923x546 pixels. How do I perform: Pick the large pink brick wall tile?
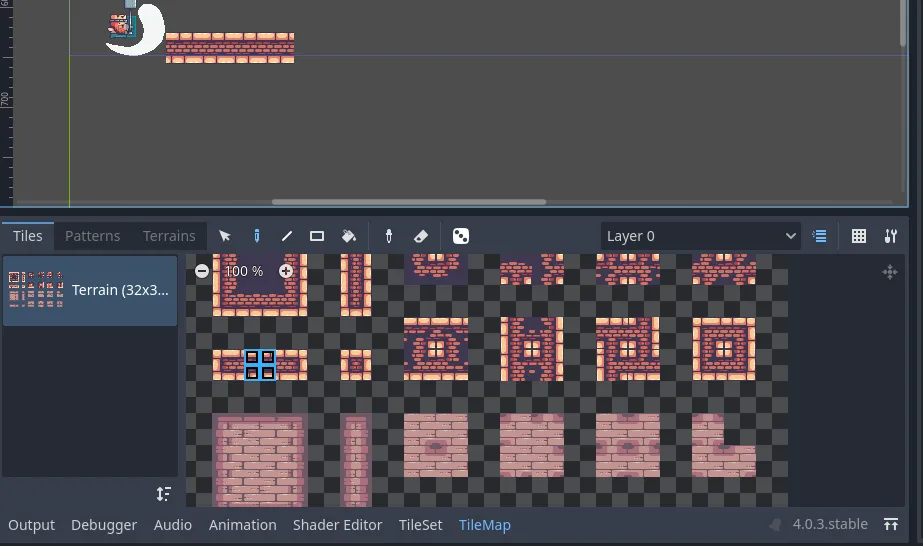click(260, 460)
